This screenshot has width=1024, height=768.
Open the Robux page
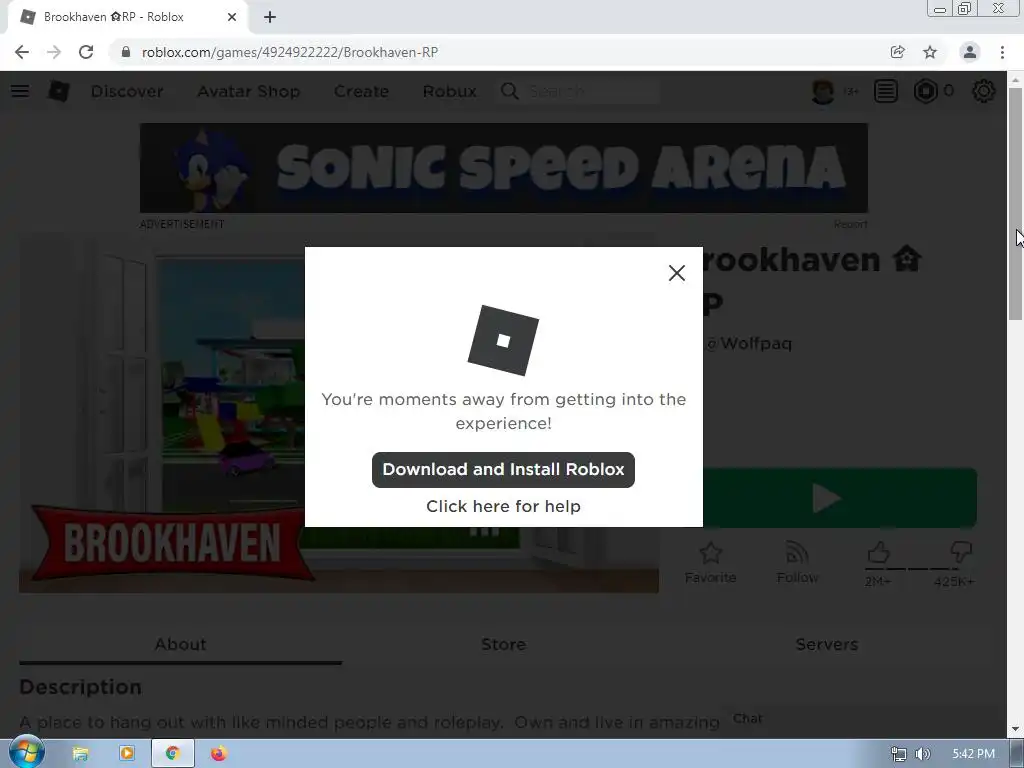click(x=449, y=91)
